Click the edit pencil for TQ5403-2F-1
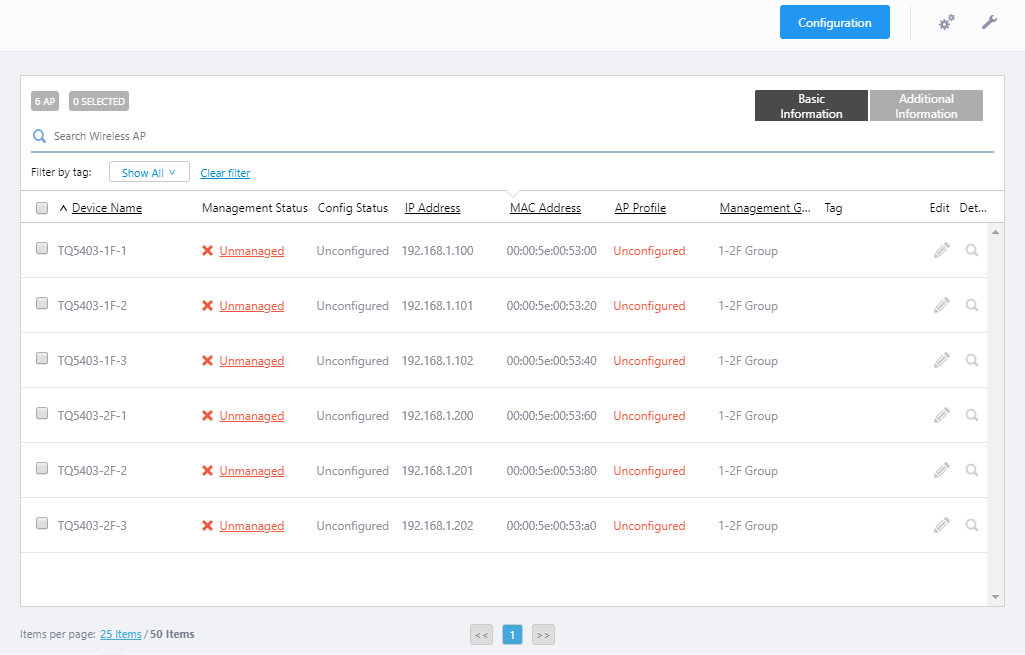The width and height of the screenshot is (1025, 655). [941, 415]
